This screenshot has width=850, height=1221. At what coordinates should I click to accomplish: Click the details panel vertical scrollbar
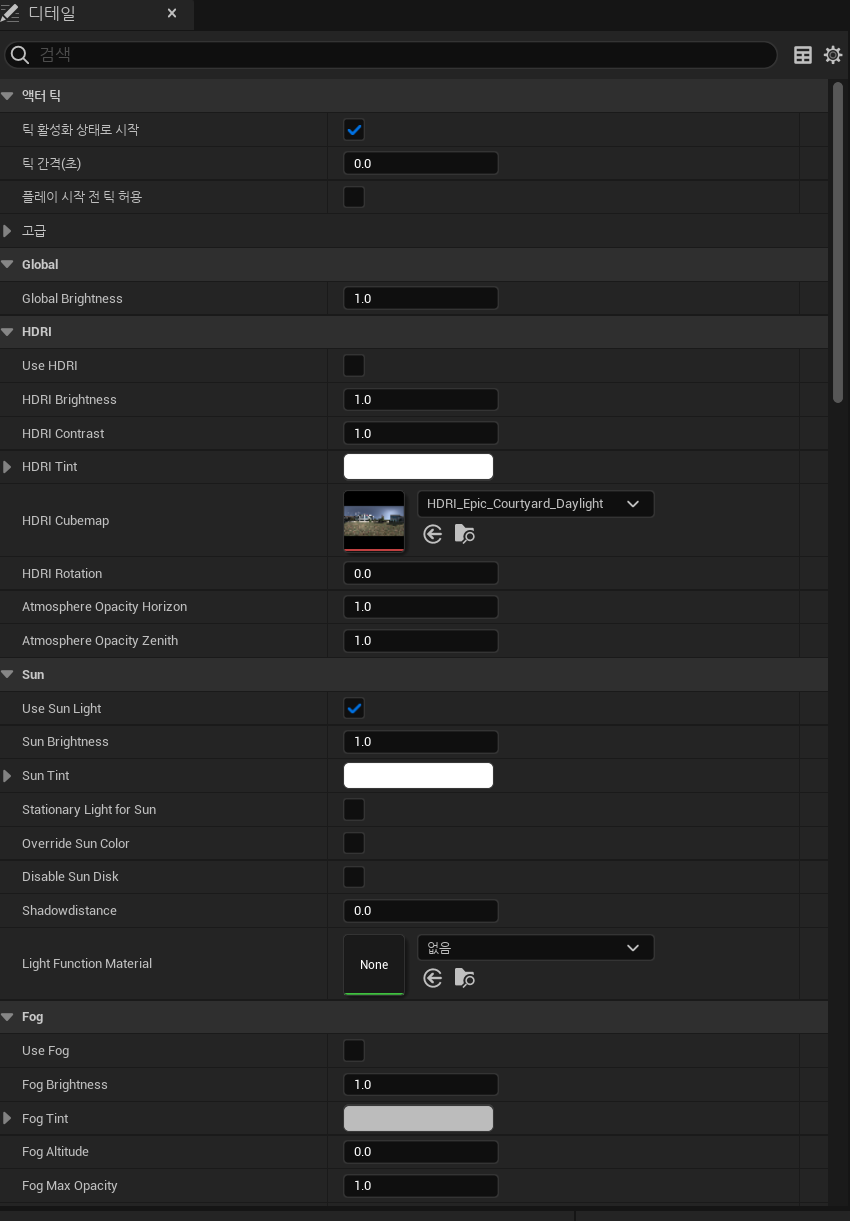pos(838,242)
